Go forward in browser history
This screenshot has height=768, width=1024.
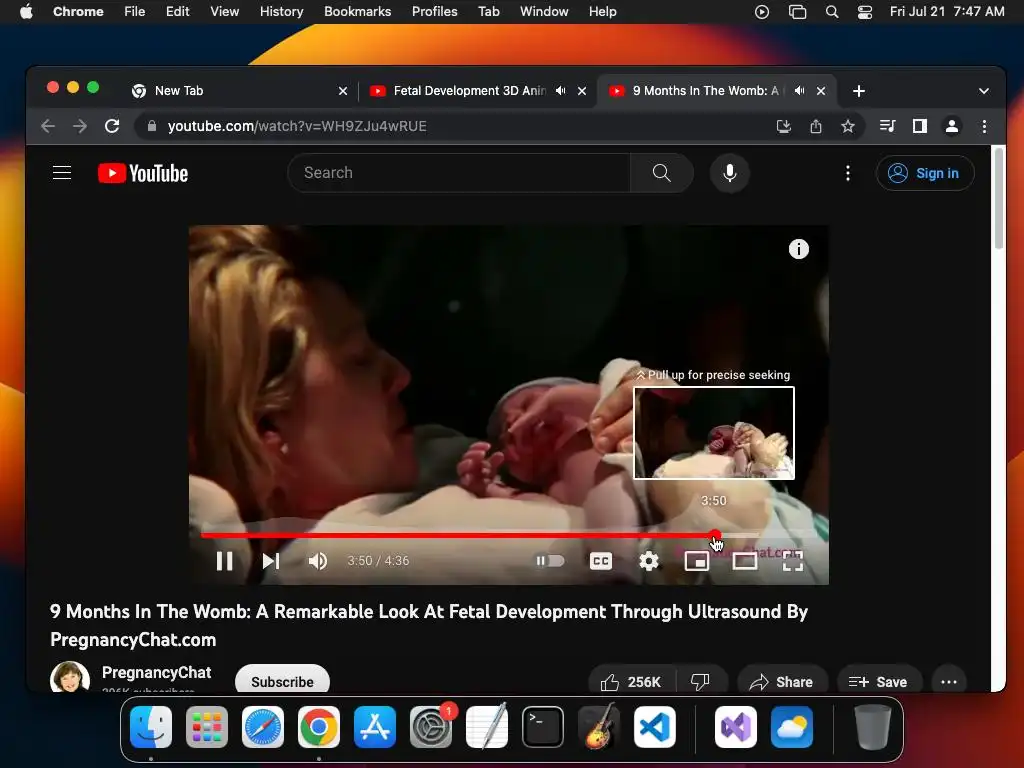point(80,126)
